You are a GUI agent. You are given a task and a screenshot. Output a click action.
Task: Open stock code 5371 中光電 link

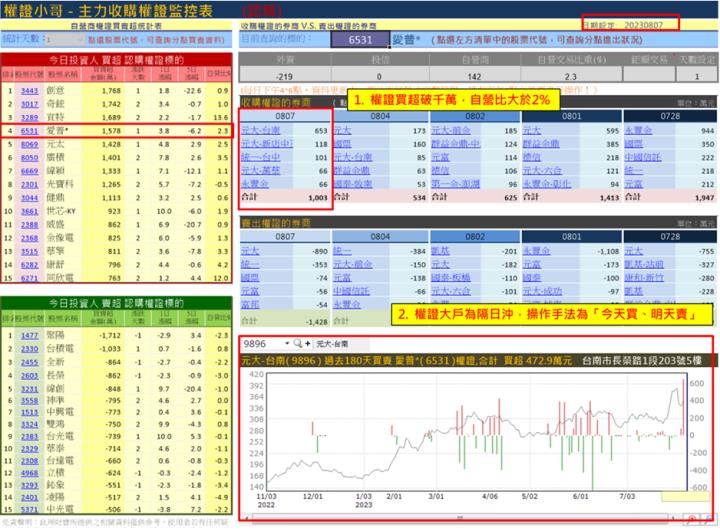pyautogui.click(x=29, y=509)
